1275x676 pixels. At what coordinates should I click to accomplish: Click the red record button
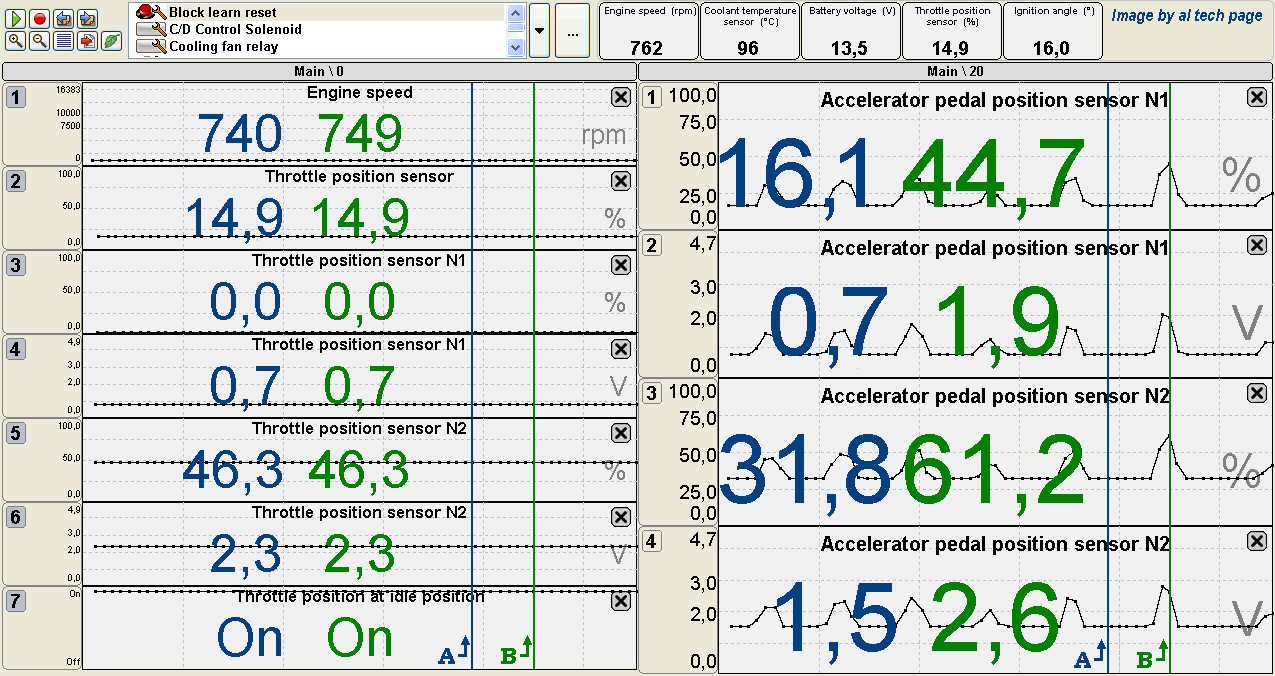coord(39,18)
